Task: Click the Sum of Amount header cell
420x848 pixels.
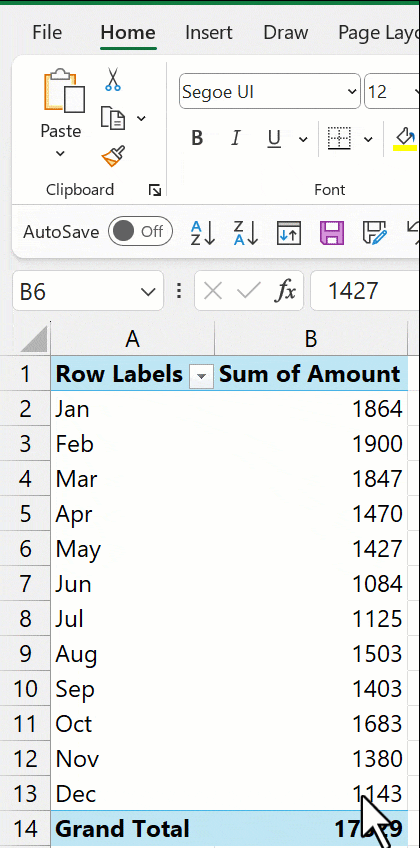Action: [310, 374]
